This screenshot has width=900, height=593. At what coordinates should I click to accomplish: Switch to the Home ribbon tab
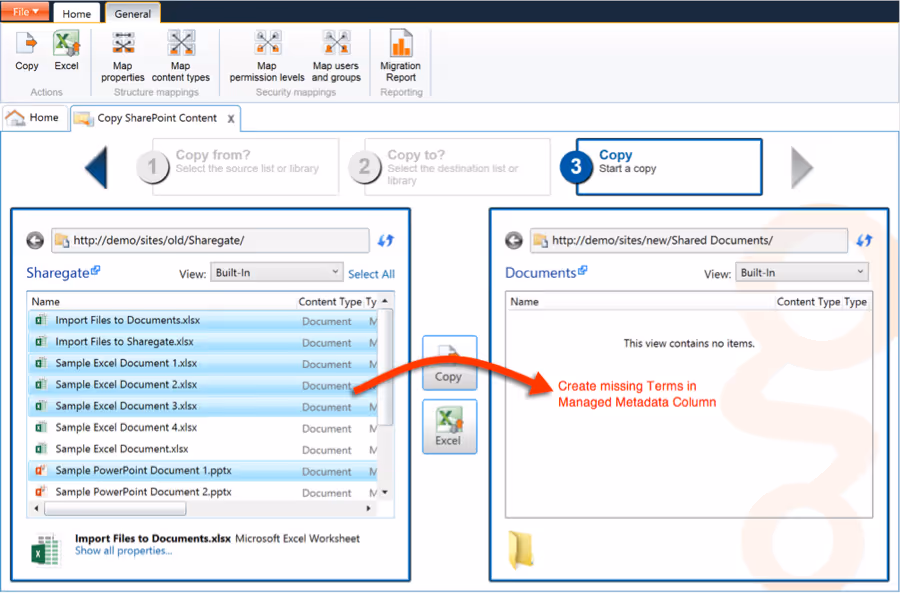coord(76,14)
